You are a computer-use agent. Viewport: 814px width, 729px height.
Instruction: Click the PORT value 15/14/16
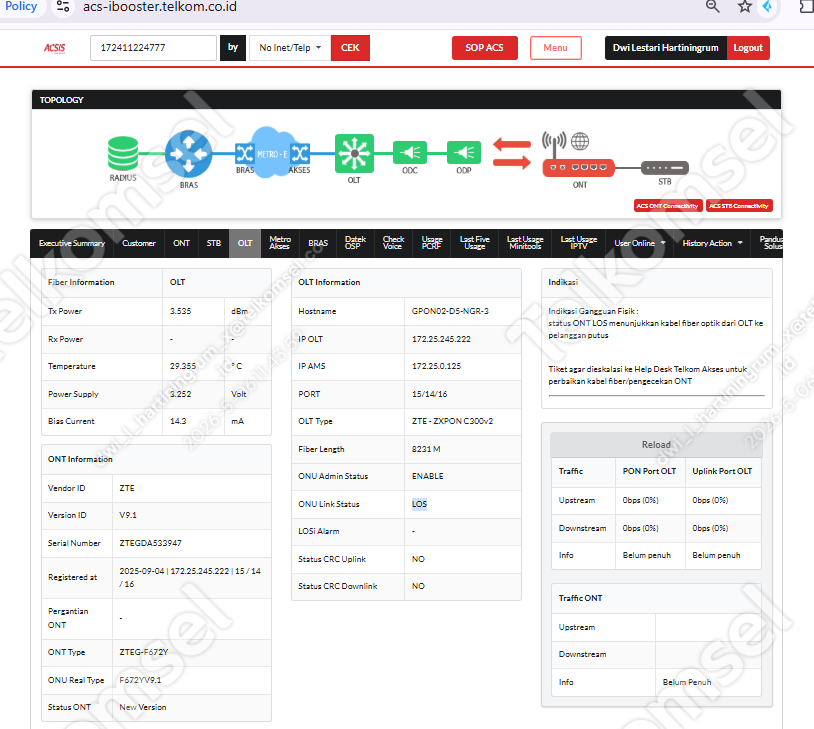(429, 394)
